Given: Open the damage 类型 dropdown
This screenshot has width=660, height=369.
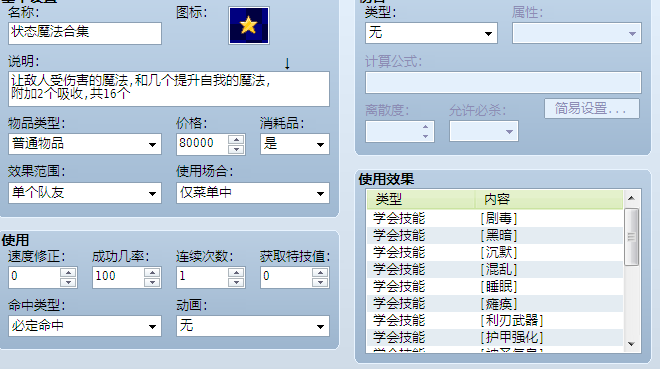Looking at the screenshot, I should click(431, 33).
